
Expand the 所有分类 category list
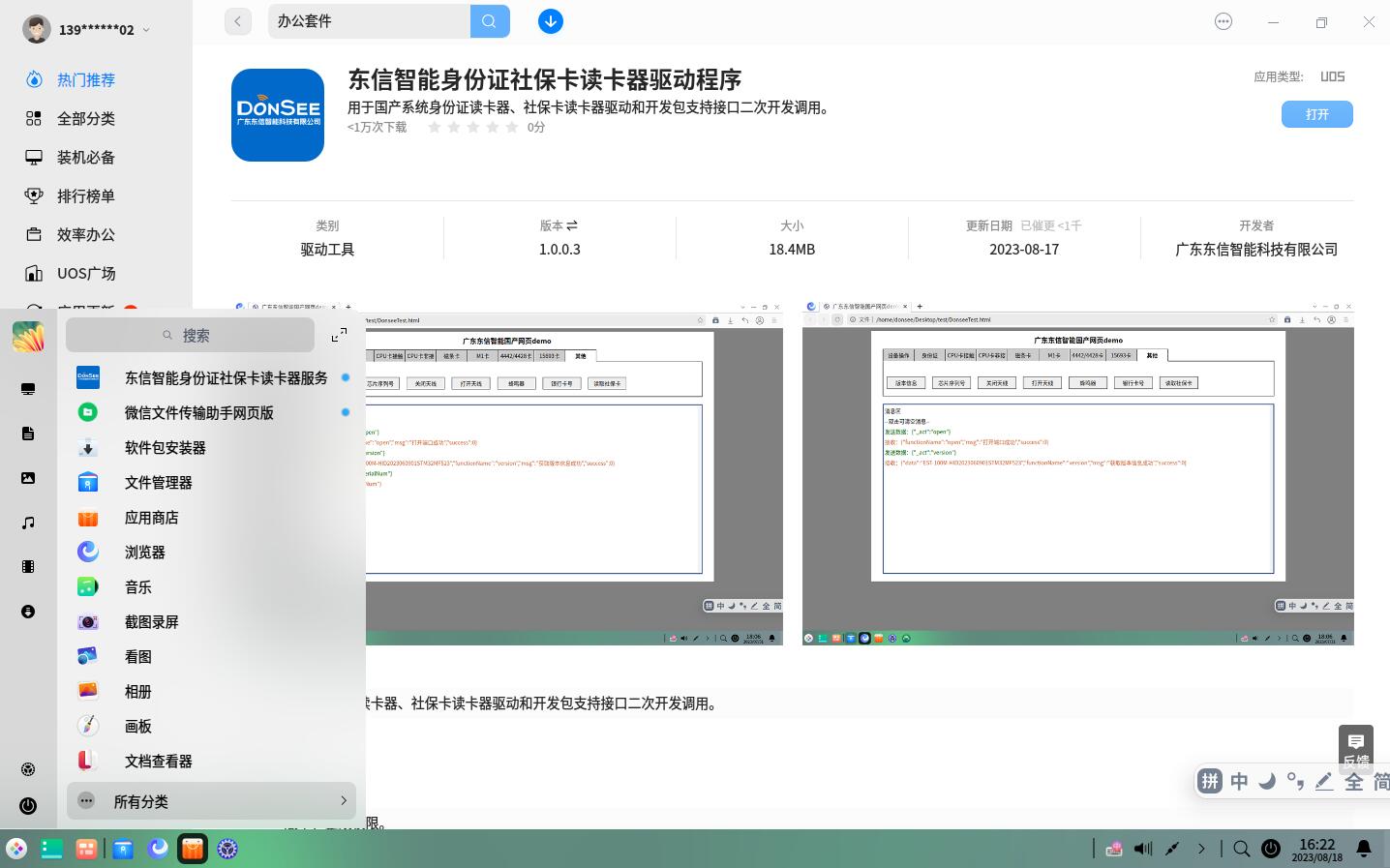[x=140, y=801]
